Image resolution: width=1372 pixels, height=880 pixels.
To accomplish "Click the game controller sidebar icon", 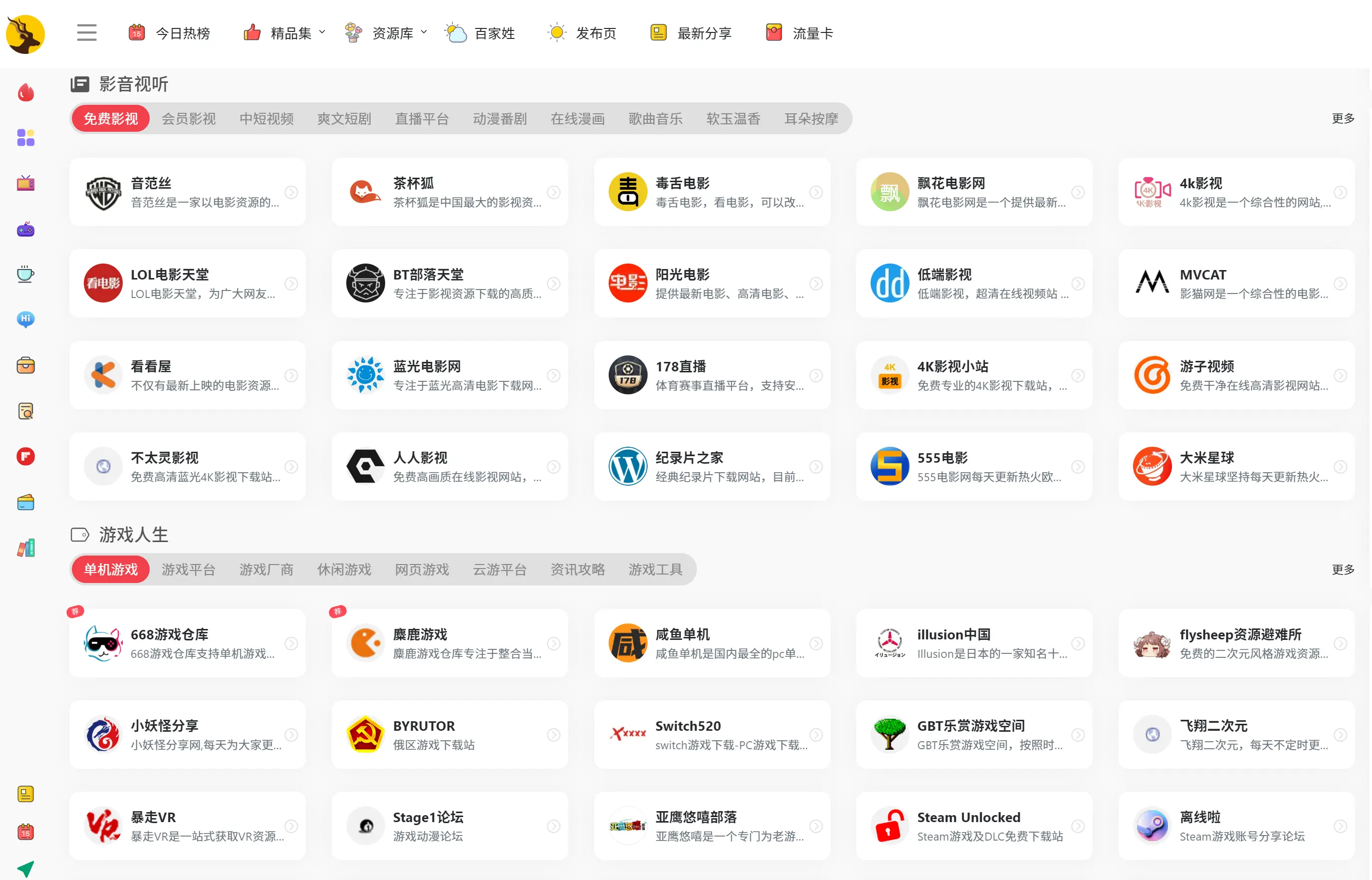I will pyautogui.click(x=26, y=230).
